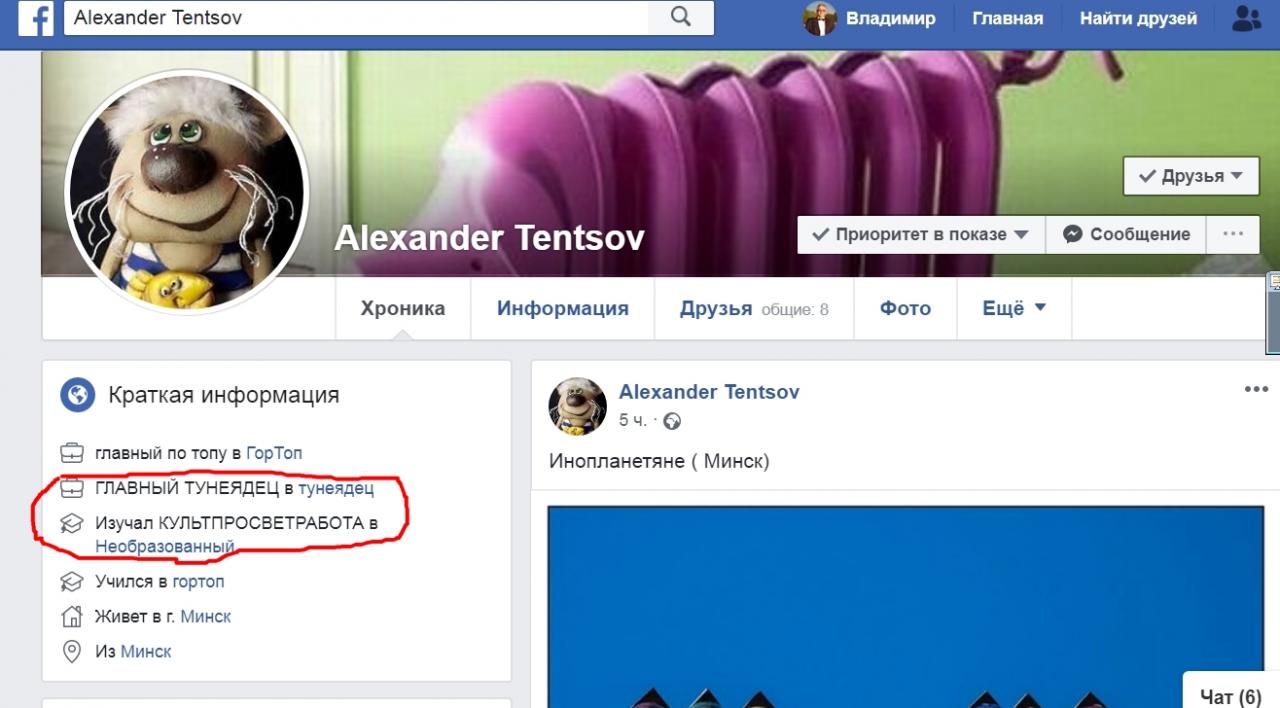Click the Facebook logo icon

(x=35, y=18)
